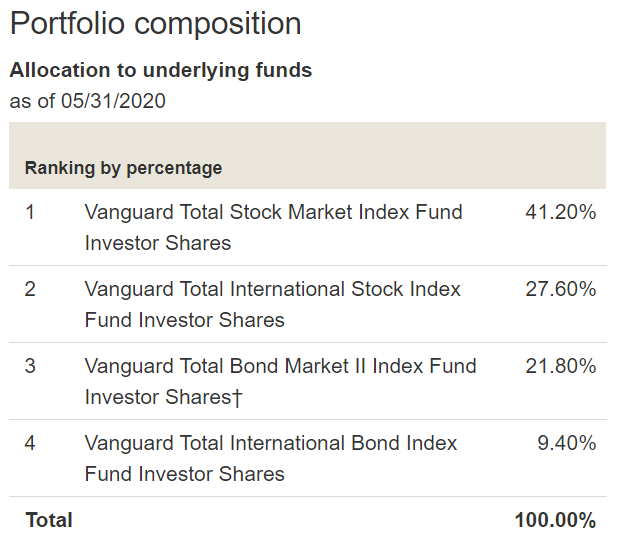Image resolution: width=617 pixels, height=534 pixels.
Task: Select the 9.40% allocation value
Action: click(x=566, y=443)
